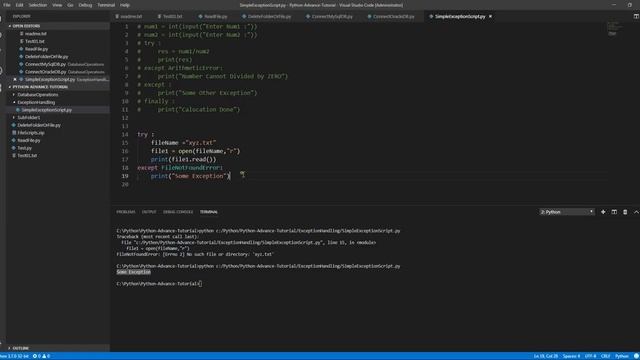Show the Problems panel tab
This screenshot has height=360, width=640.
point(126,212)
